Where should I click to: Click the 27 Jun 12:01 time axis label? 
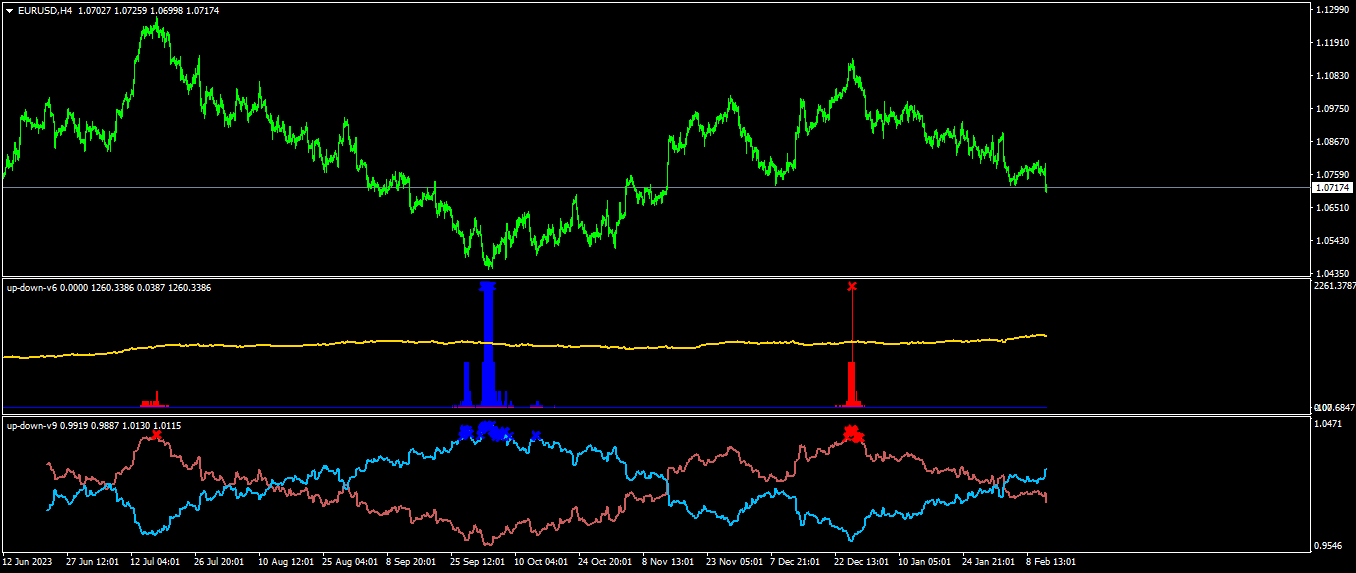tap(92, 562)
